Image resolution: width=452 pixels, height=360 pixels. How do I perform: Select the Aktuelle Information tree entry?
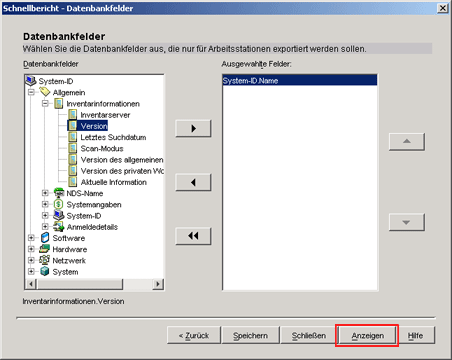pos(114,182)
